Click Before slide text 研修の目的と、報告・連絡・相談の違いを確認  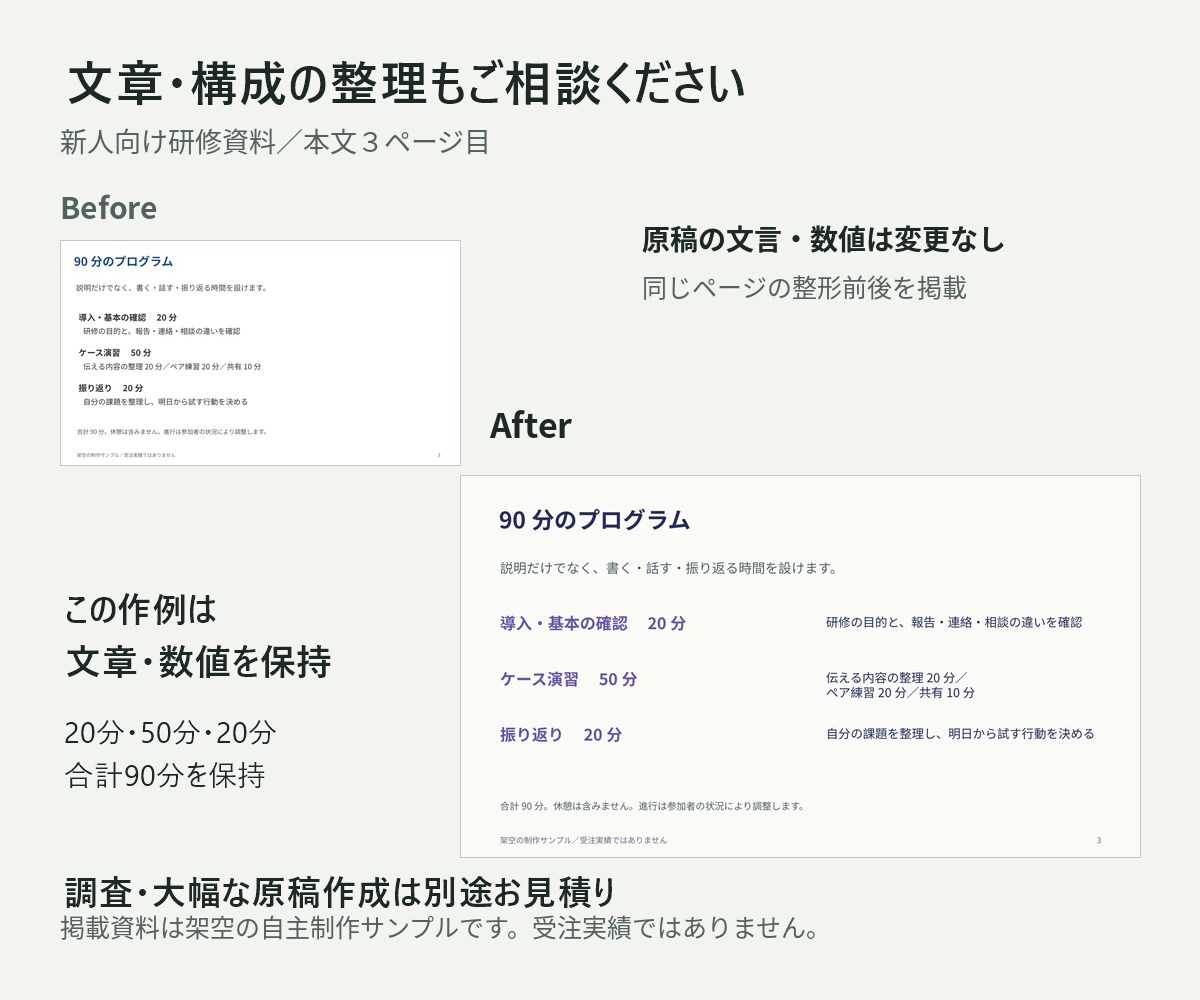pos(162,331)
